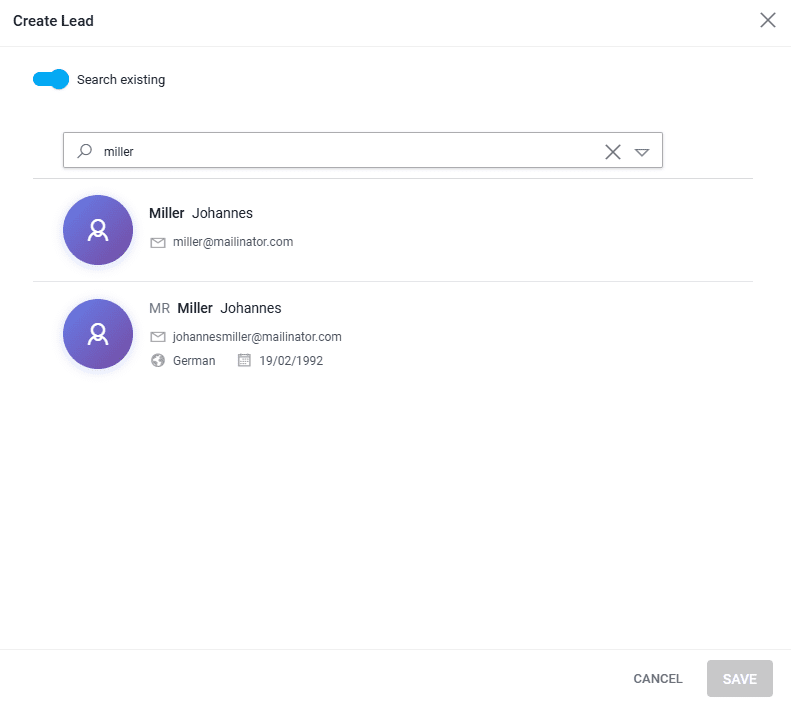Screen dimensions: 791x705
Task: Click the 19/02/1992 birthdate text
Action: pyautogui.click(x=291, y=361)
